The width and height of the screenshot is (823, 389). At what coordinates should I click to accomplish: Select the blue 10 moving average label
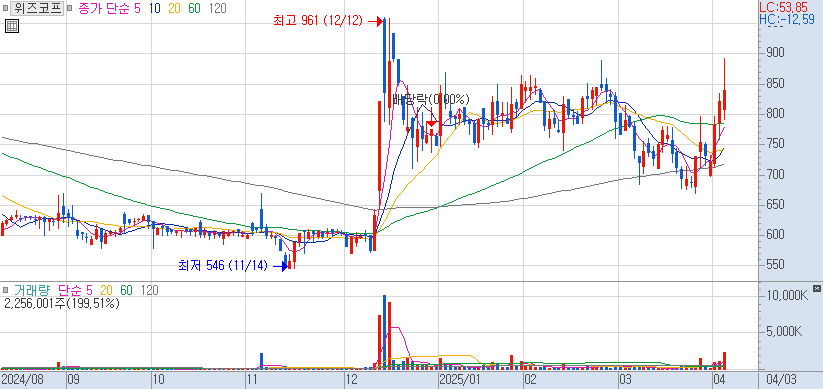tap(155, 8)
